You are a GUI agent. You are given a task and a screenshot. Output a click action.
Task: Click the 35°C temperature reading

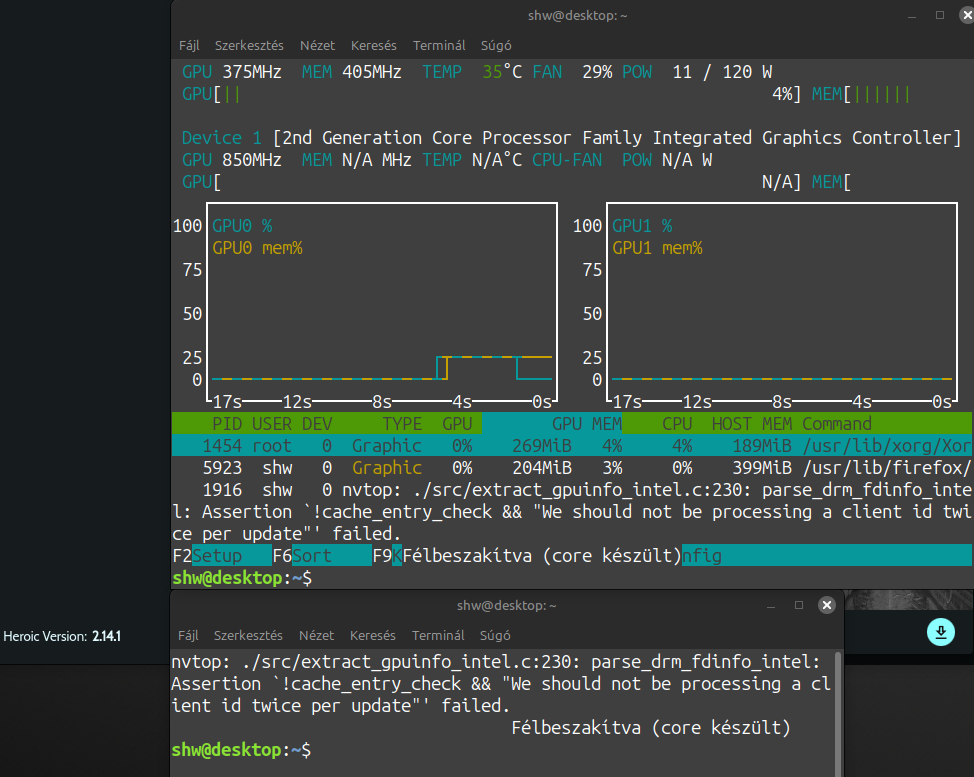[502, 72]
